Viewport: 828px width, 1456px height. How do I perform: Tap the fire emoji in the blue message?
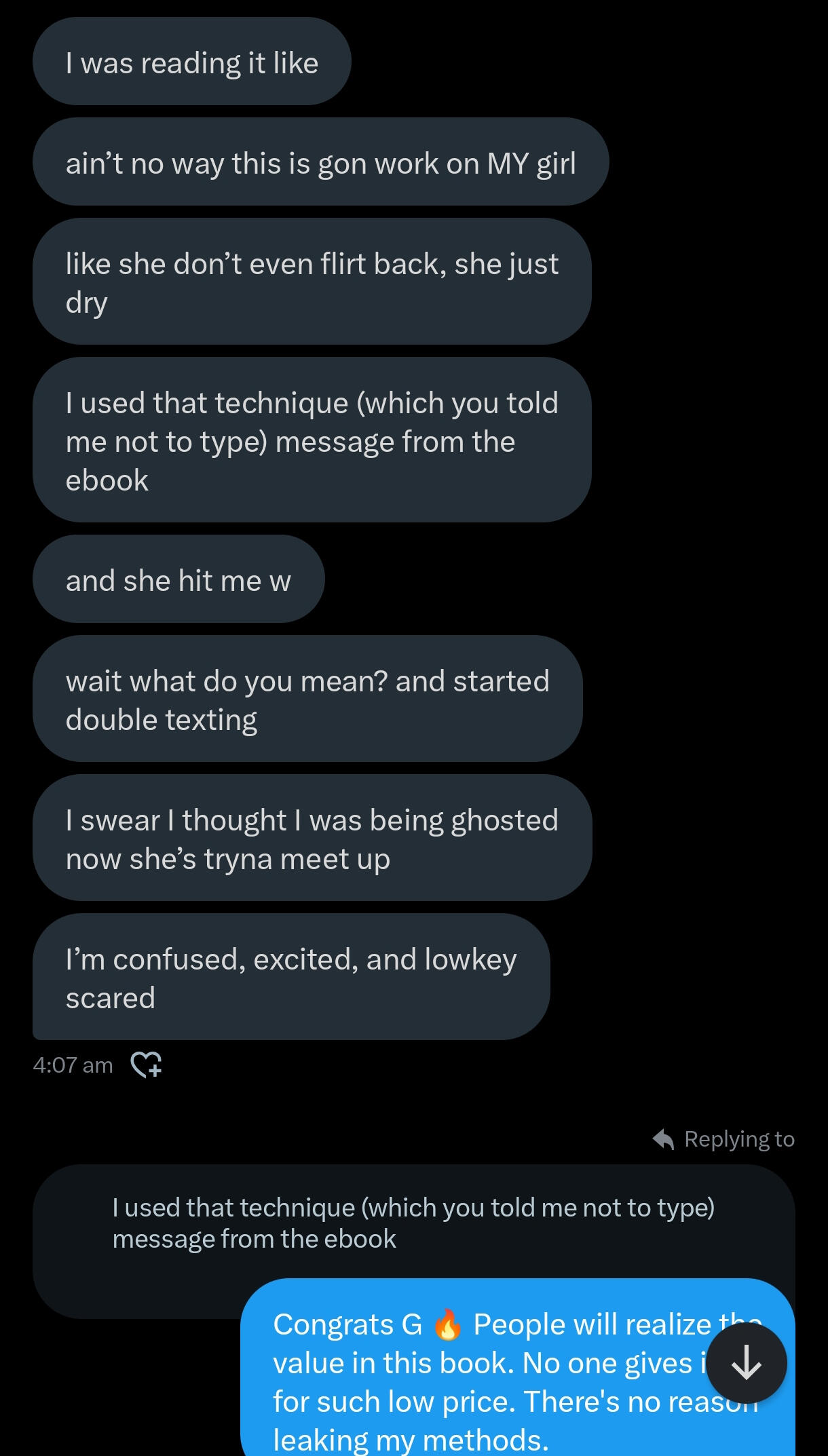click(x=448, y=1324)
